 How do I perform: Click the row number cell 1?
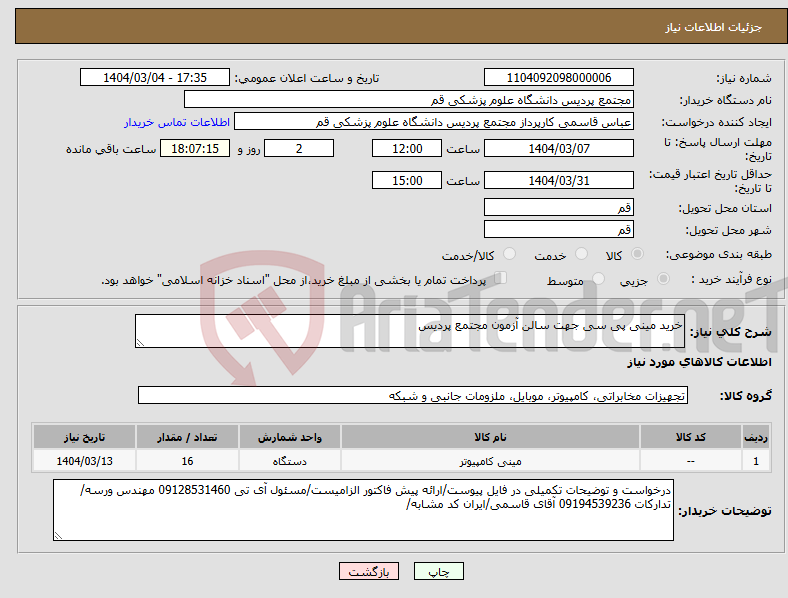pos(756,461)
